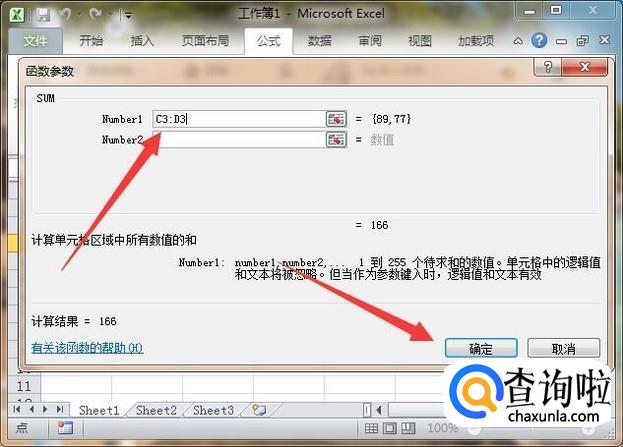Image resolution: width=623 pixels, height=447 pixels.
Task: Click the Number2 input field
Action: click(239, 139)
